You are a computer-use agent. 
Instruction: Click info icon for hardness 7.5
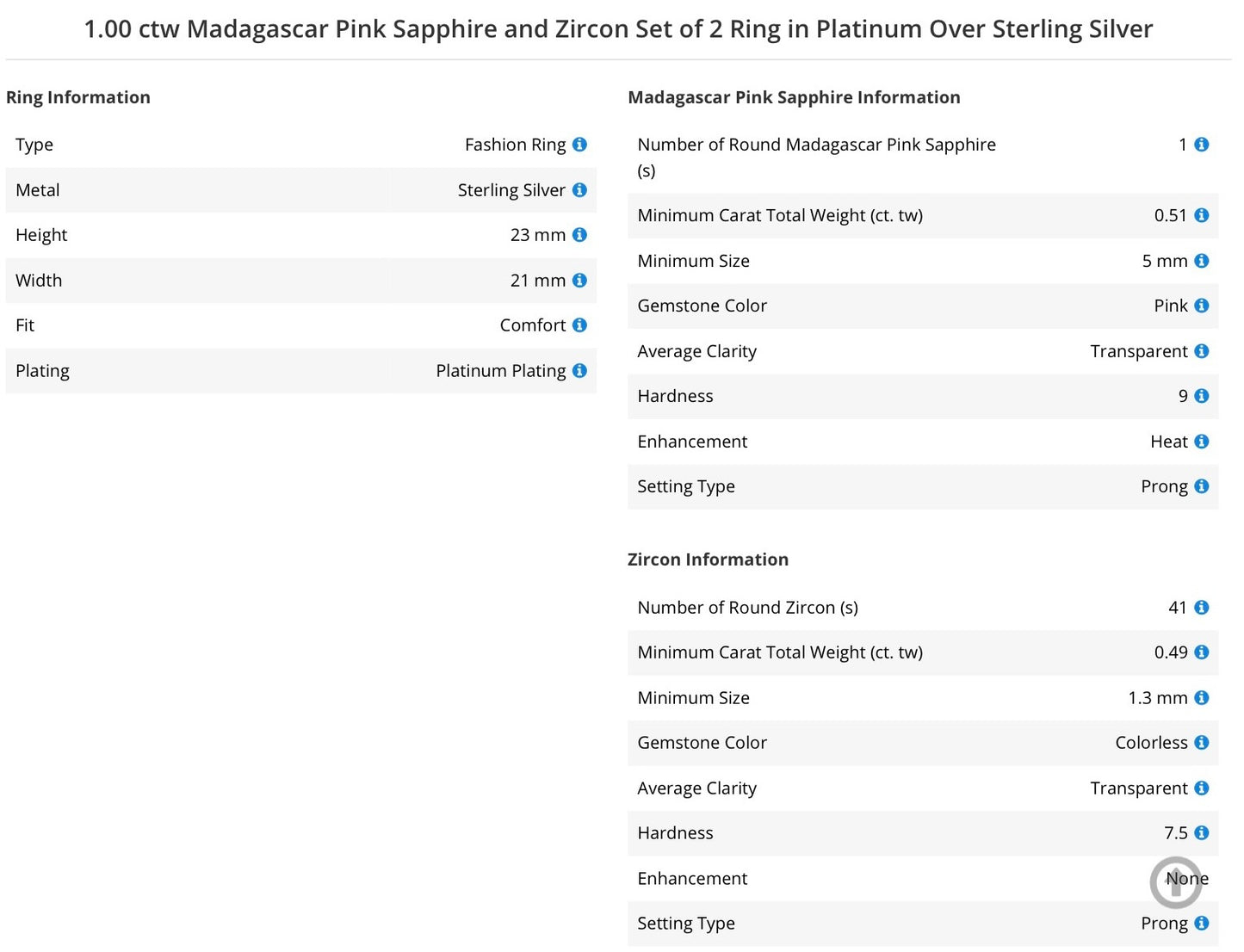(x=1202, y=833)
